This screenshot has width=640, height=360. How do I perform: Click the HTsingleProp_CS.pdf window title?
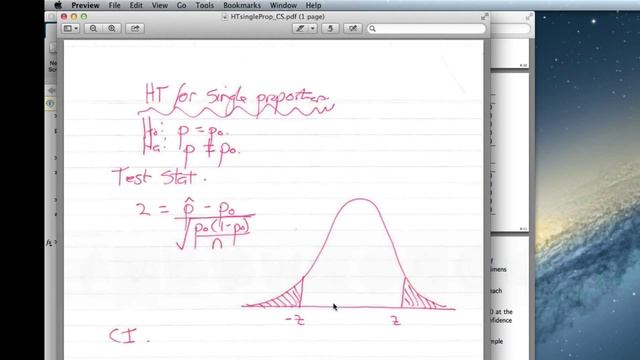tap(278, 17)
